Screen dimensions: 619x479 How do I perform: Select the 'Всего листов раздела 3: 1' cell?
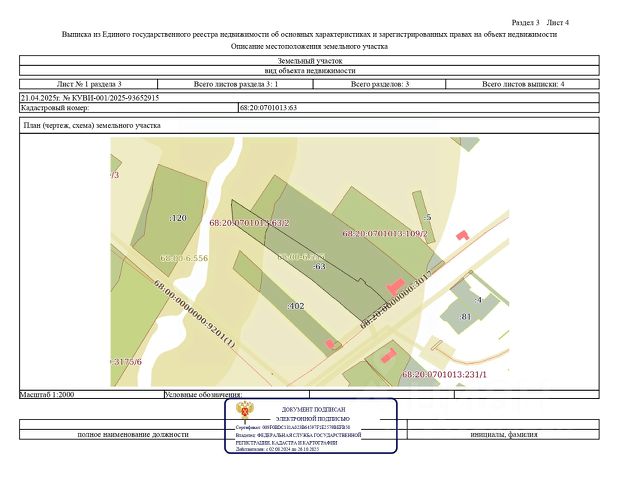click(236, 84)
